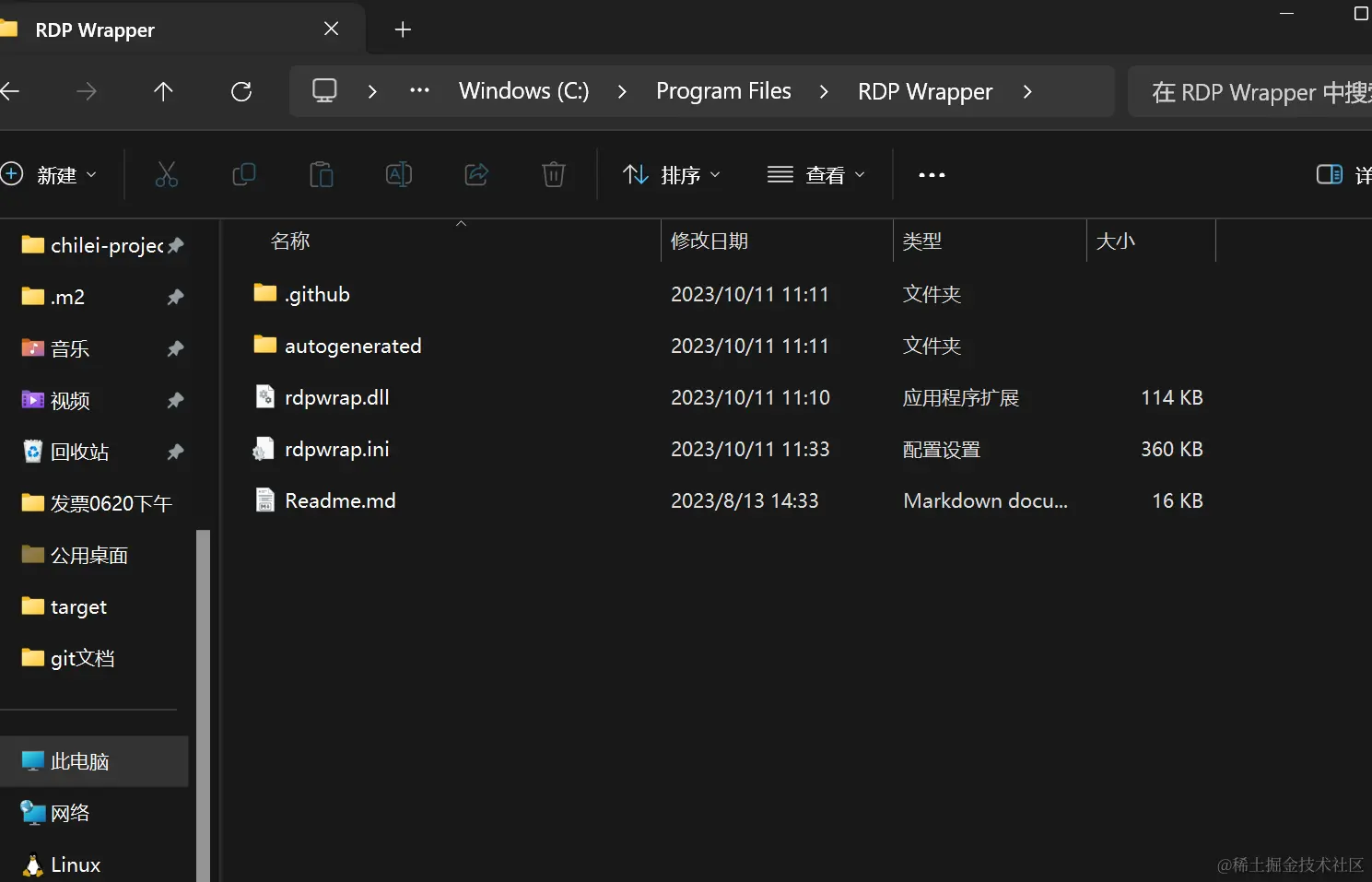This screenshot has width=1372, height=882.
Task: Open the 排序 (Sort) dropdown
Action: point(672,174)
